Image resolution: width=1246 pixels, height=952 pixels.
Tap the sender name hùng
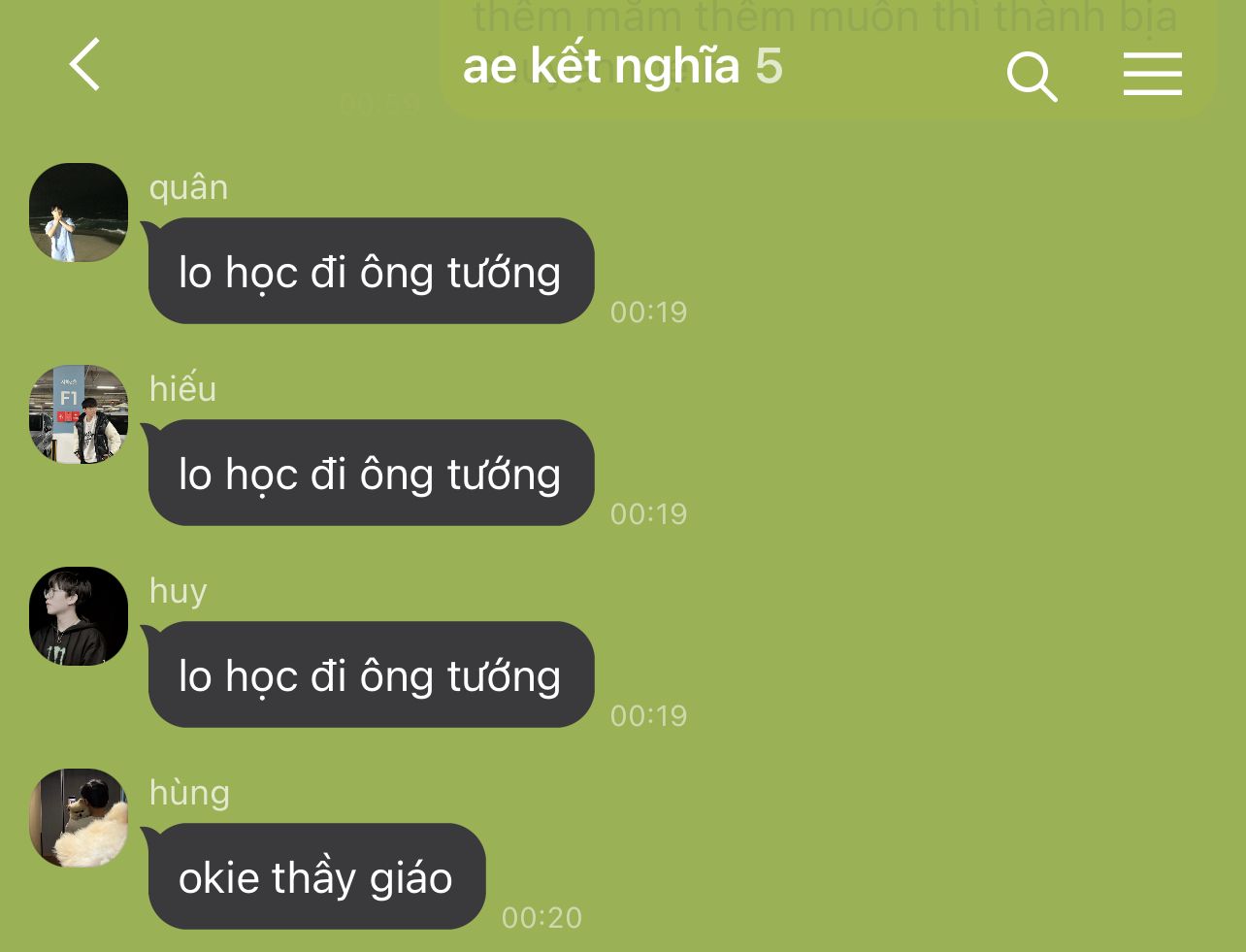pos(189,793)
